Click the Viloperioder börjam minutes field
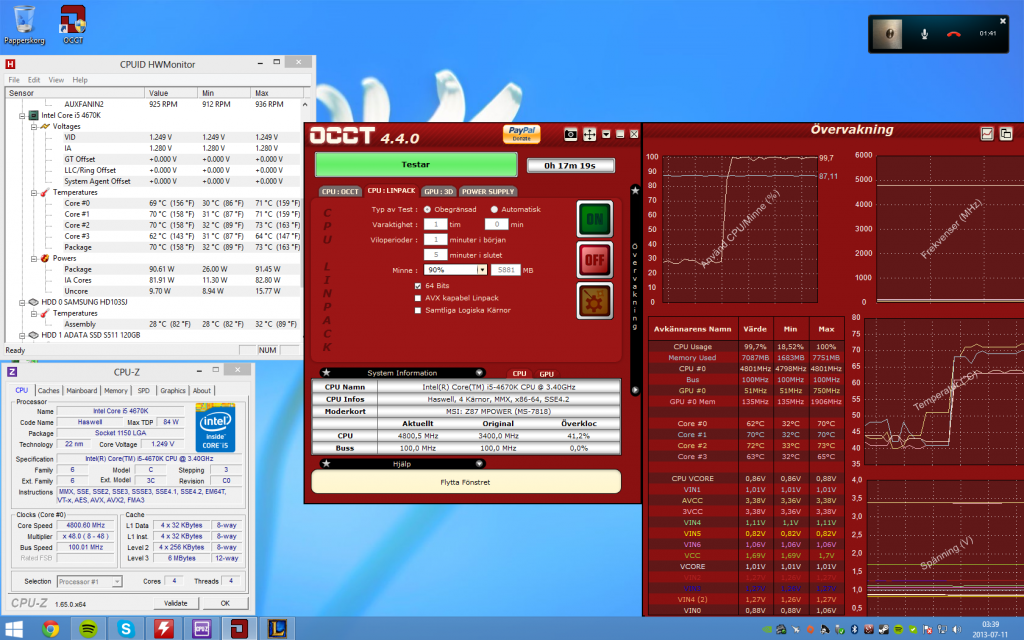The width and height of the screenshot is (1024, 640). [435, 240]
